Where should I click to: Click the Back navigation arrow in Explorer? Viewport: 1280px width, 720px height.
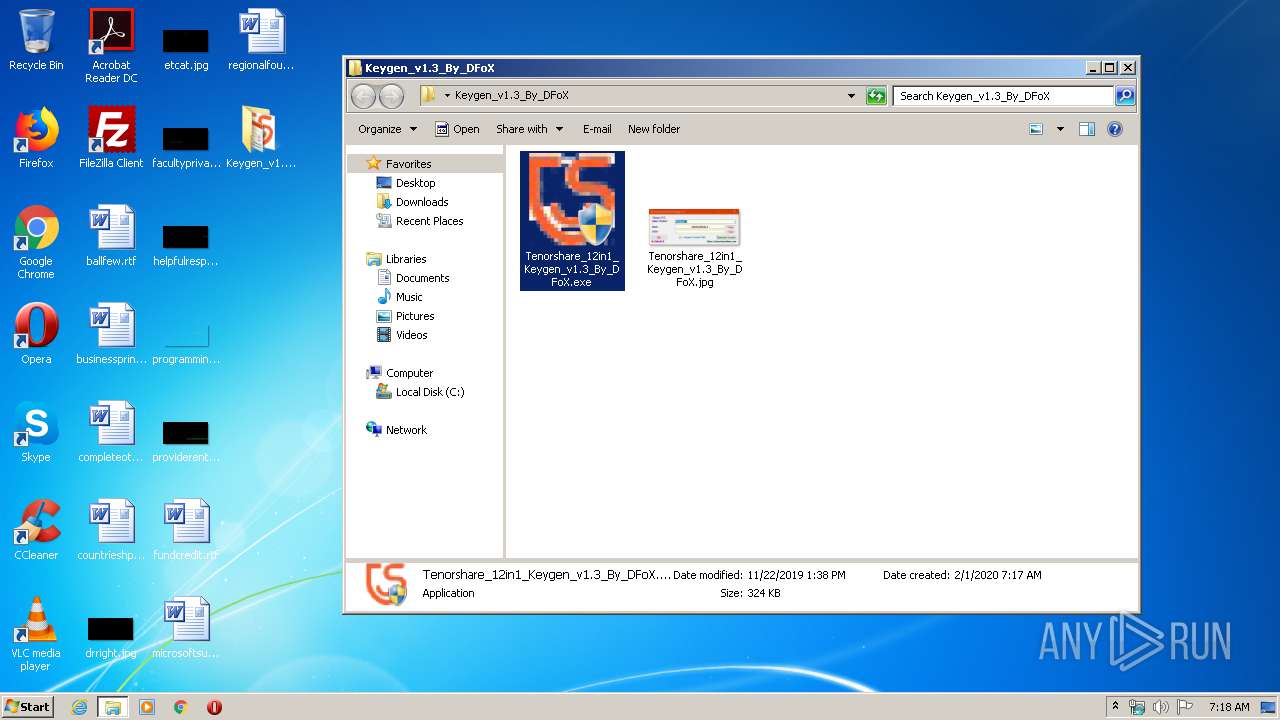363,96
